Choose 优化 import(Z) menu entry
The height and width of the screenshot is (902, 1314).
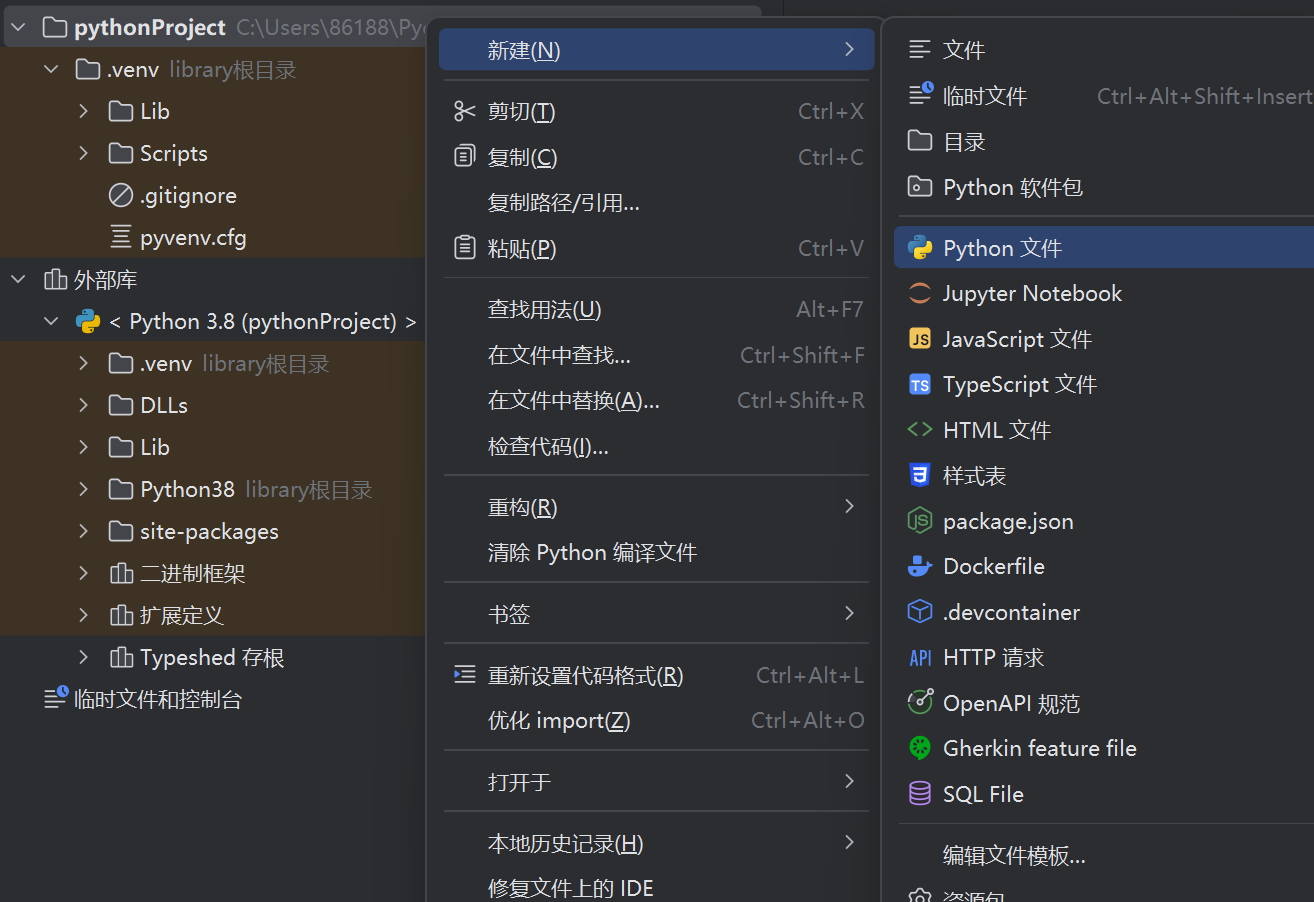(656, 720)
